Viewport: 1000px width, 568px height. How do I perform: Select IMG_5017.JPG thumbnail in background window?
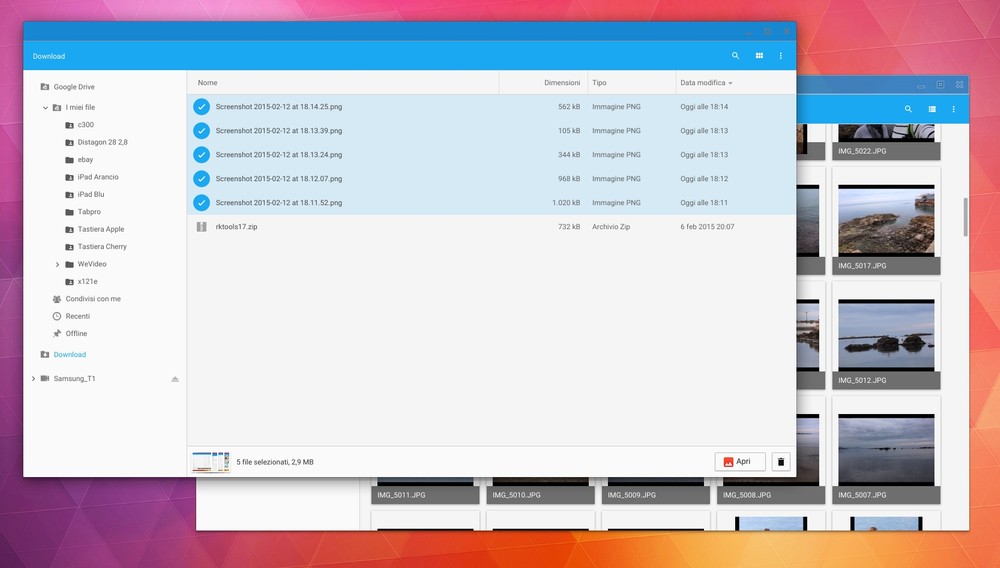[x=886, y=221]
